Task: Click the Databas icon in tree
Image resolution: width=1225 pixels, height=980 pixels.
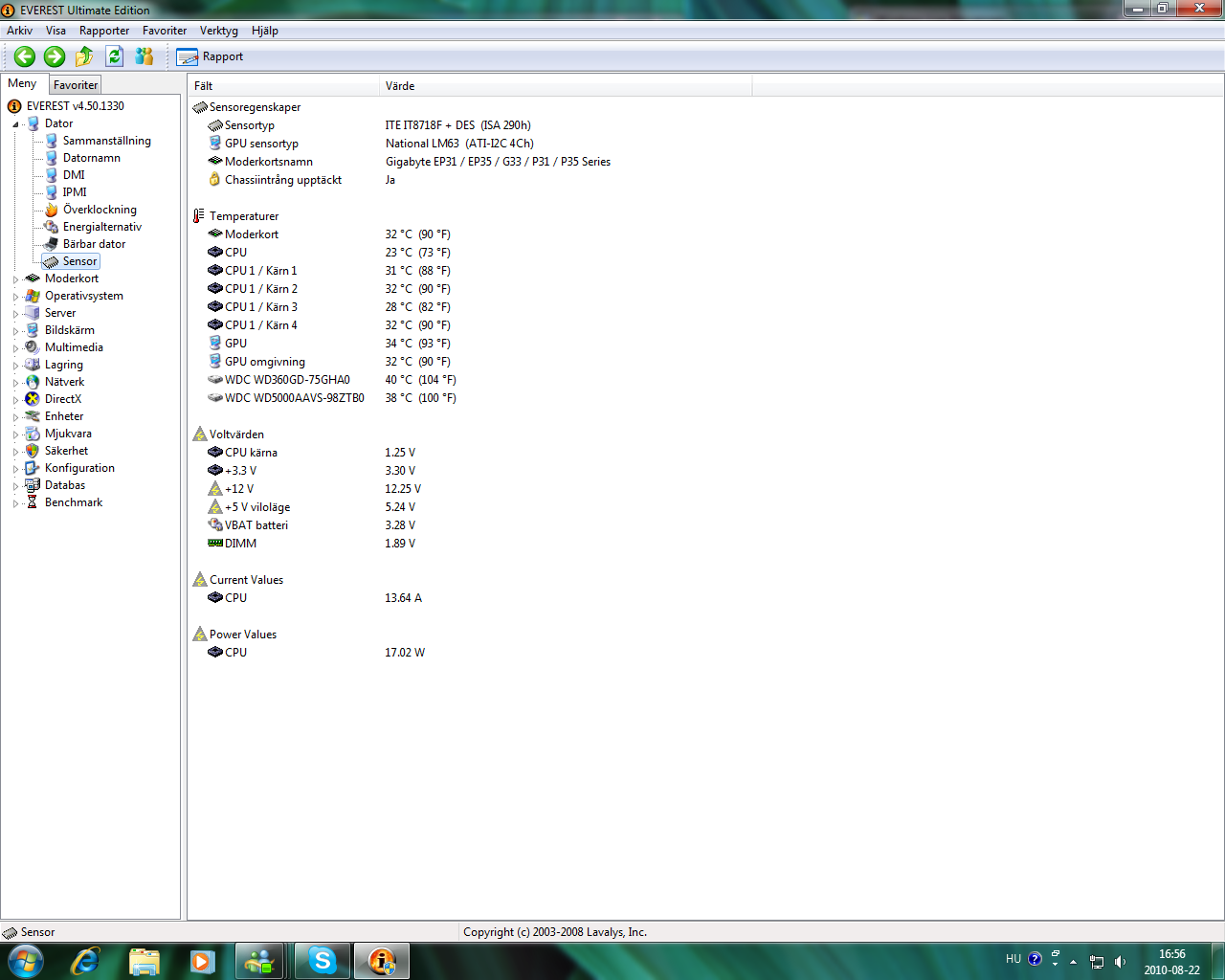Action: (33, 485)
